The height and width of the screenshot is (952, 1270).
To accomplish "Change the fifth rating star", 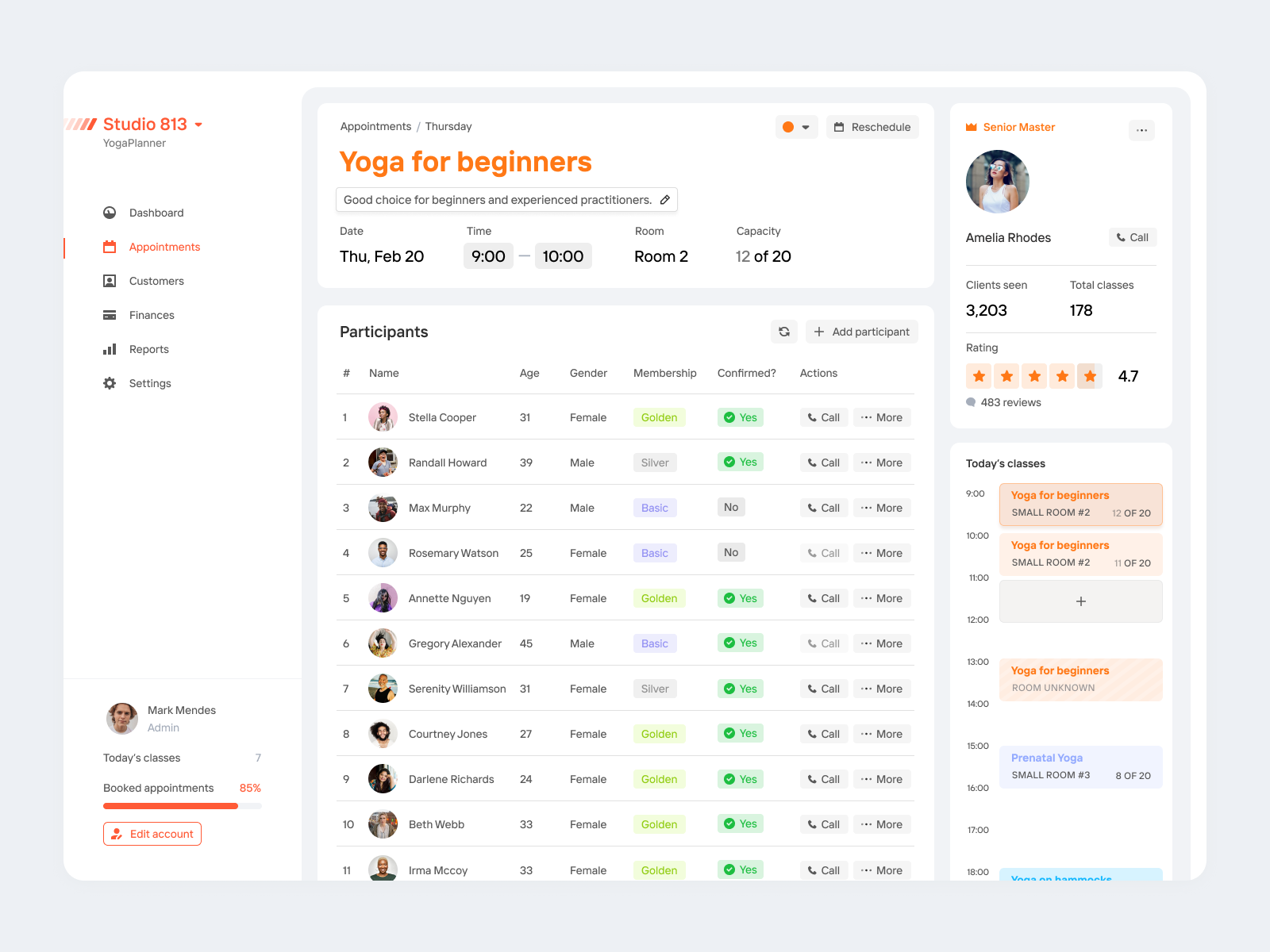I will pyautogui.click(x=1089, y=376).
